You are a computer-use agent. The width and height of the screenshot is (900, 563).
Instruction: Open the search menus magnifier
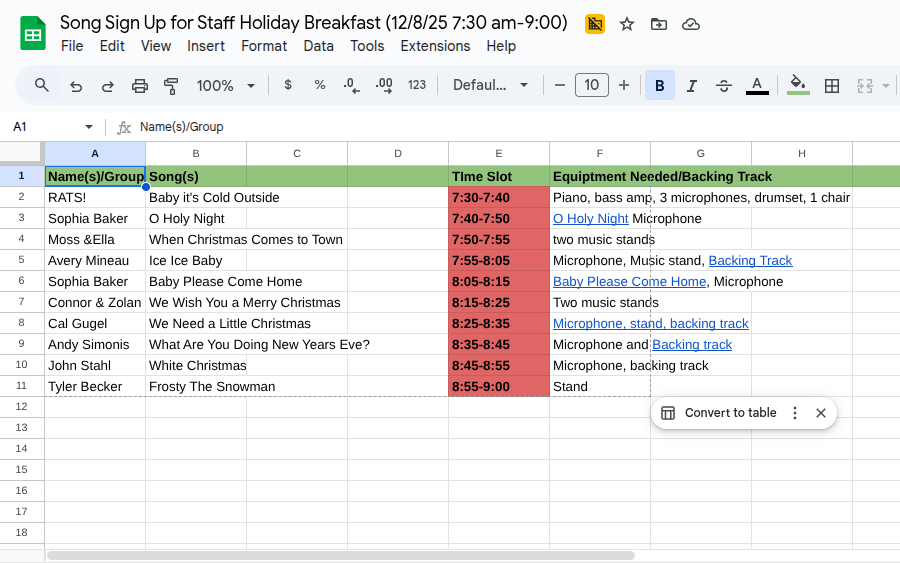coord(42,86)
